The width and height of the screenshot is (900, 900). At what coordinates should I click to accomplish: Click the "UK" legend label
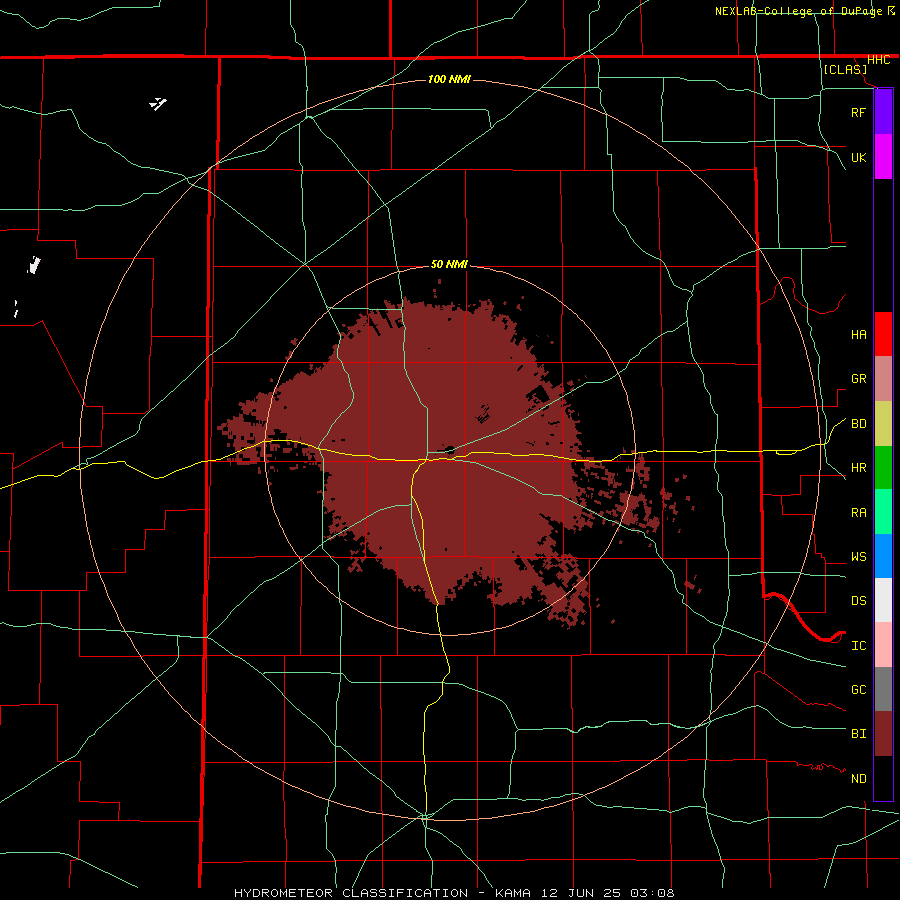point(858,158)
